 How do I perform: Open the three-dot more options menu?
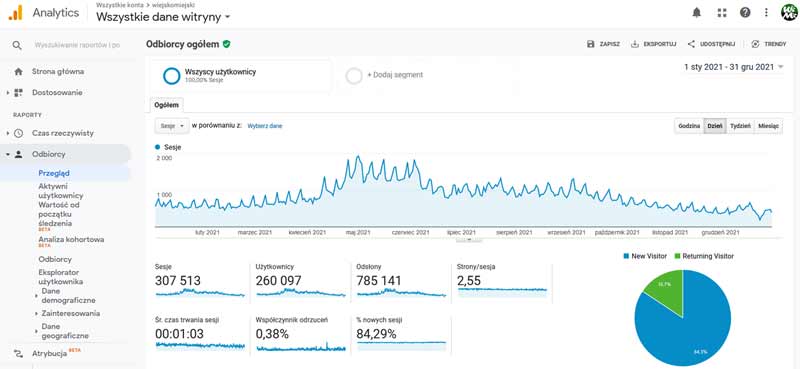[766, 13]
